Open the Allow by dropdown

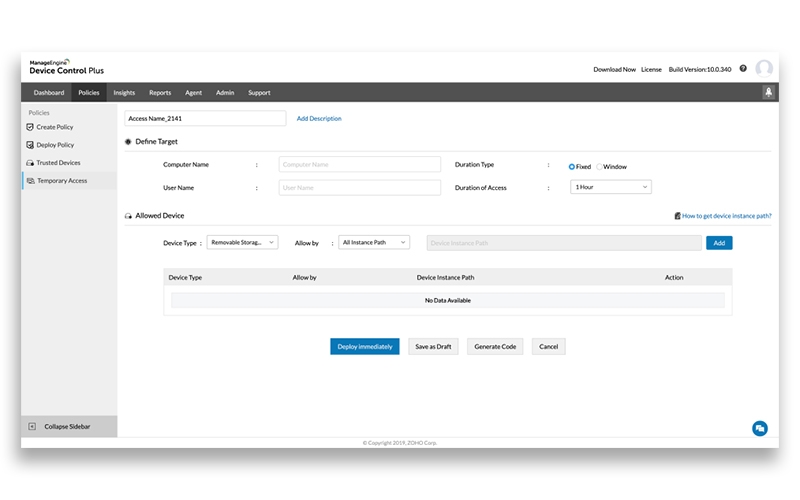click(x=374, y=242)
